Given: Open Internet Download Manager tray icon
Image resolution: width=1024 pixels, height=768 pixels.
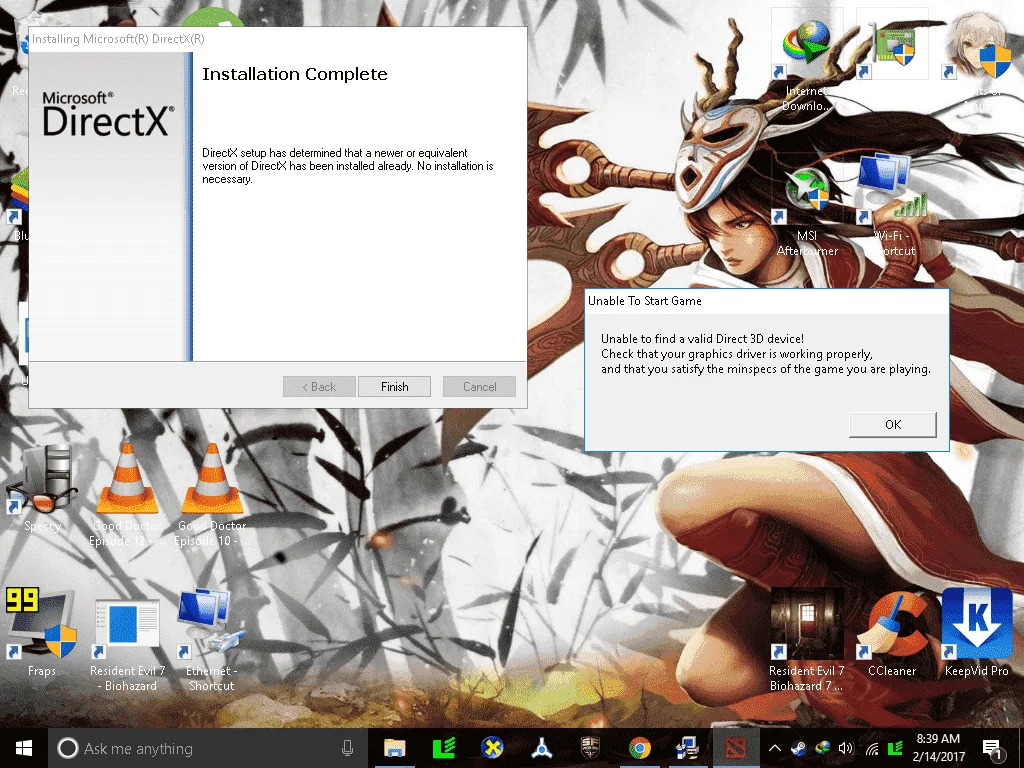Looking at the screenshot, I should (822, 748).
